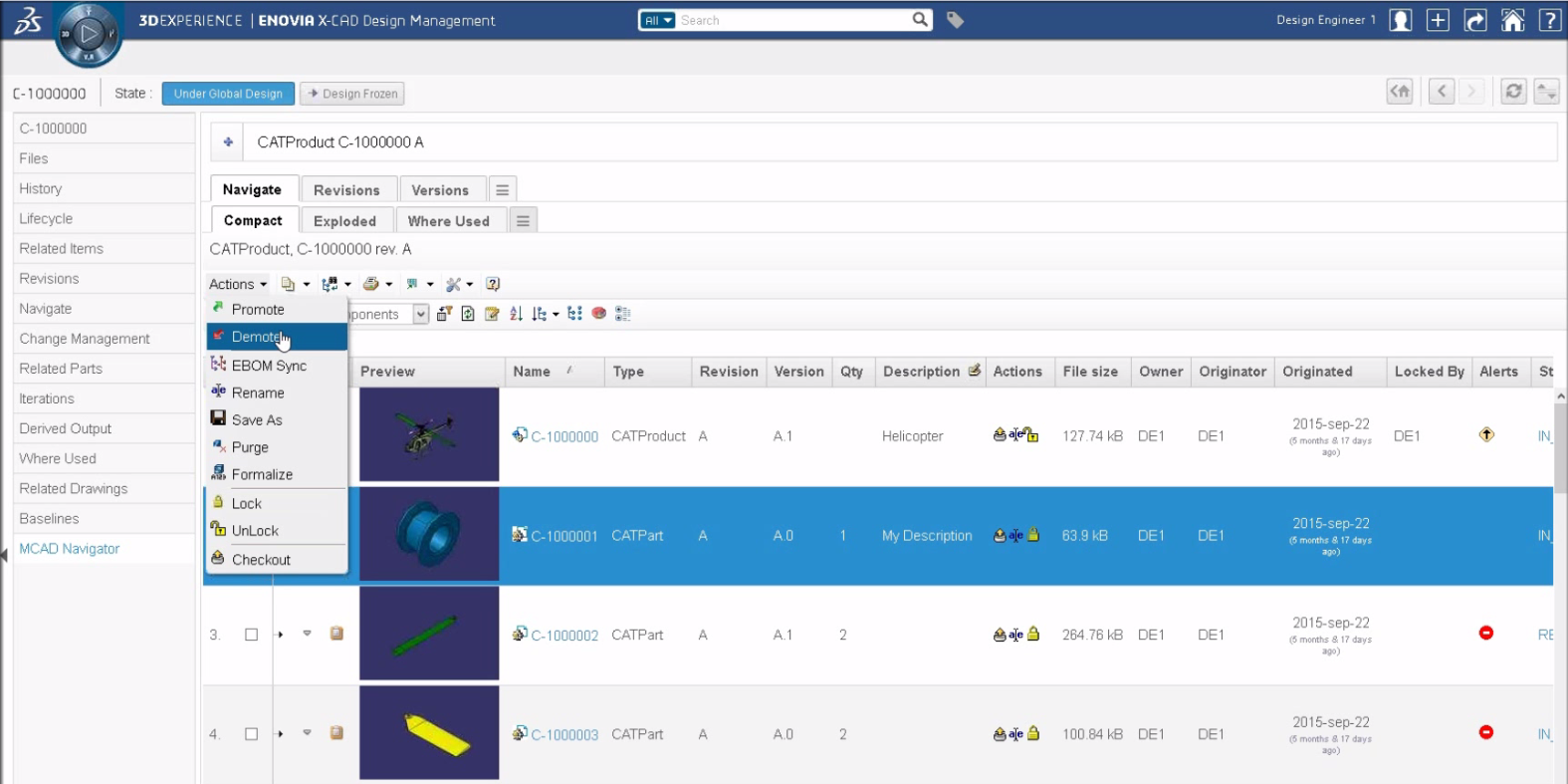Click the plus add icon in header

[1438, 20]
